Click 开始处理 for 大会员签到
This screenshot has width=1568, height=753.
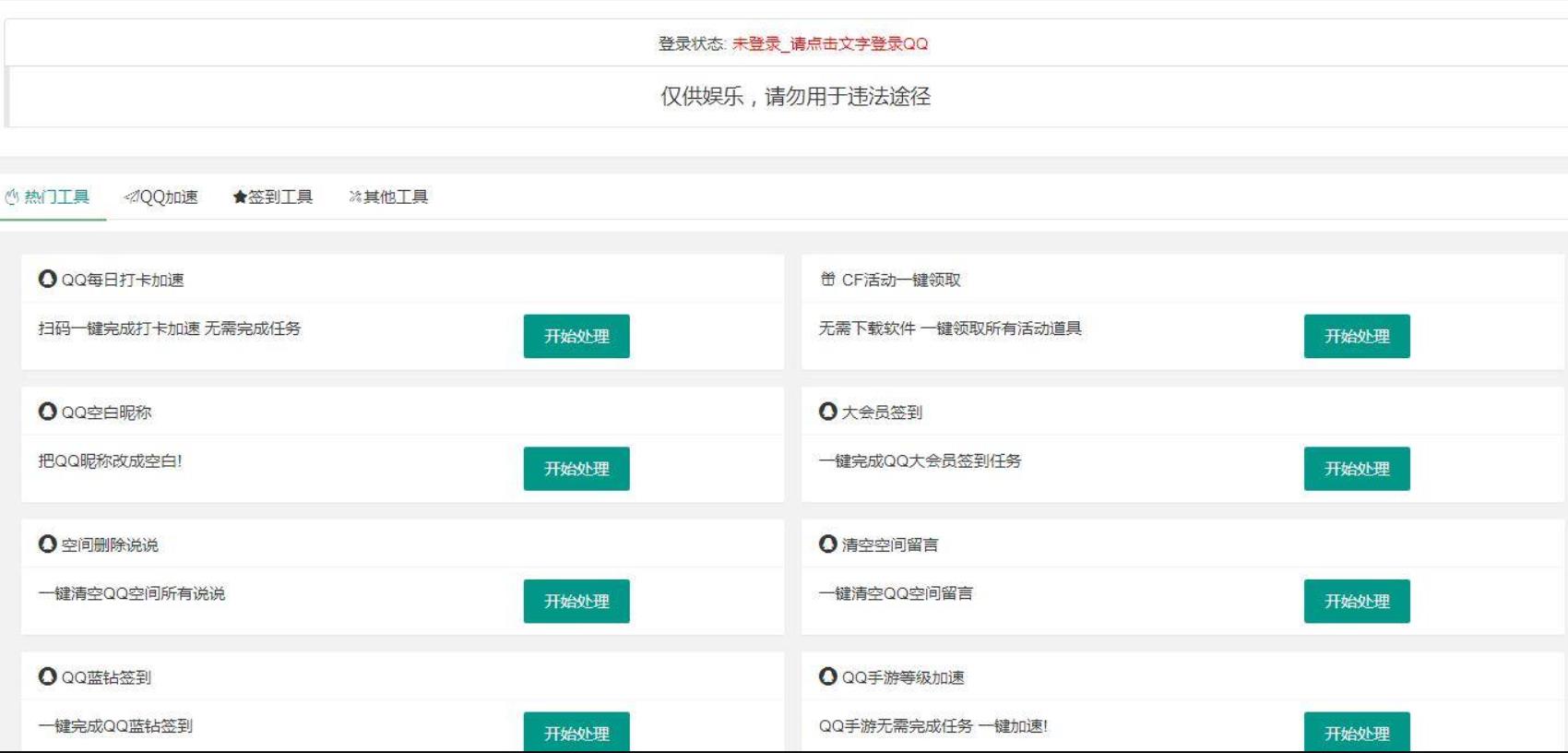click(1357, 469)
